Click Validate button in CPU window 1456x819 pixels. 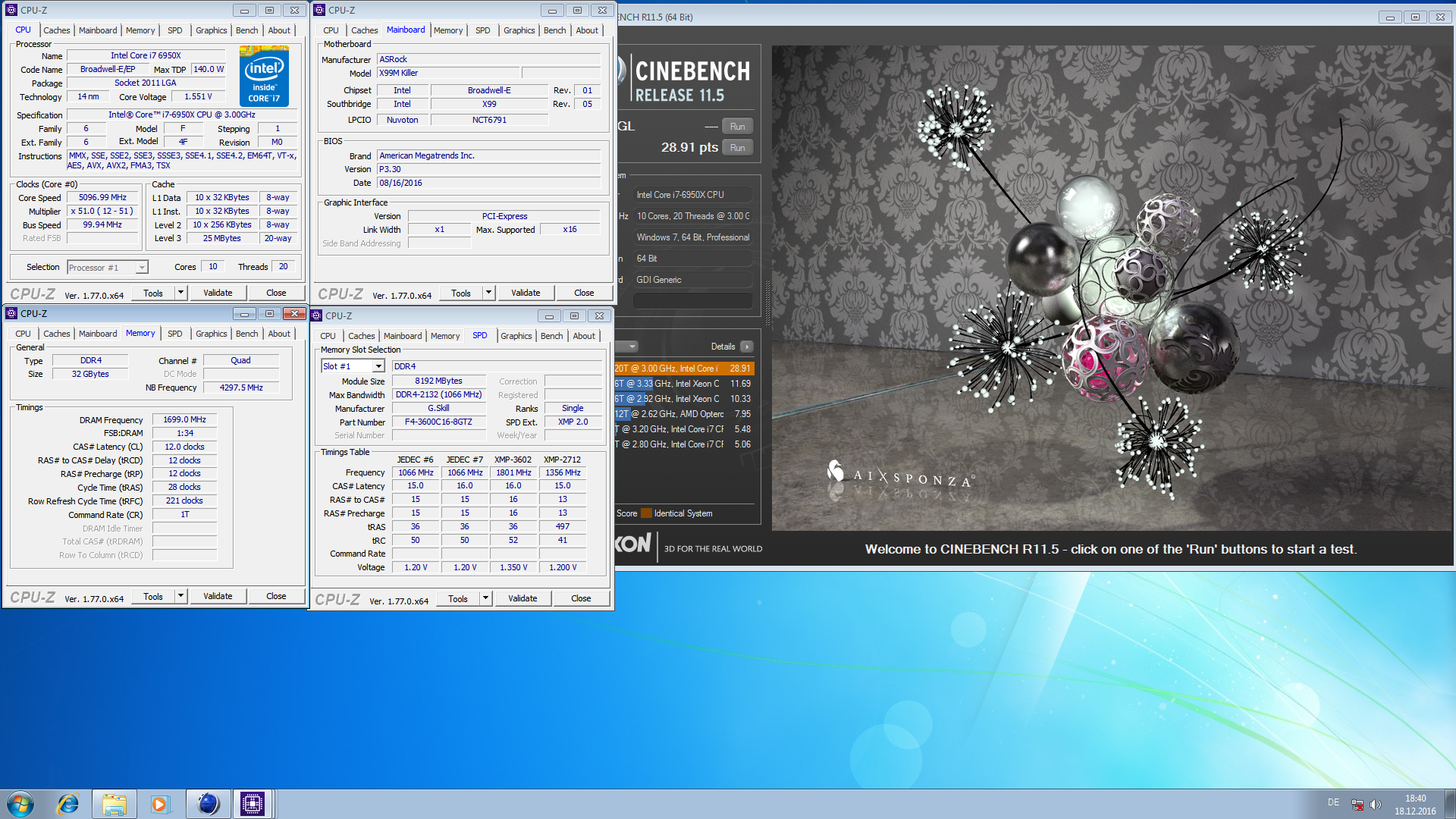pos(218,293)
